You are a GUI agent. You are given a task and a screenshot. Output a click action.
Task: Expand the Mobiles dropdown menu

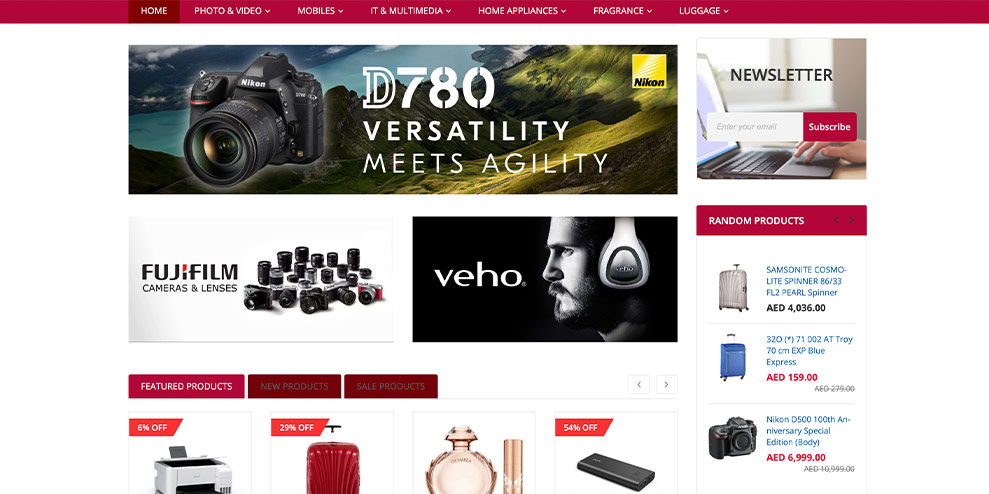pyautogui.click(x=320, y=11)
